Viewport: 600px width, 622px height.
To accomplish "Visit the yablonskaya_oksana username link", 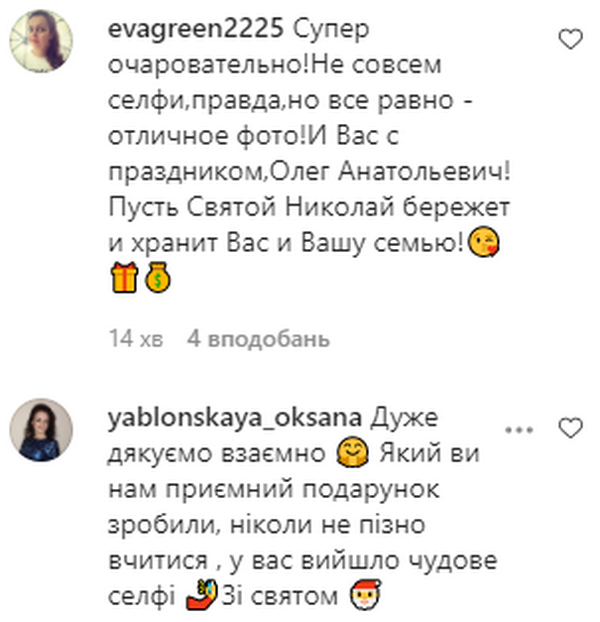I will point(235,418).
